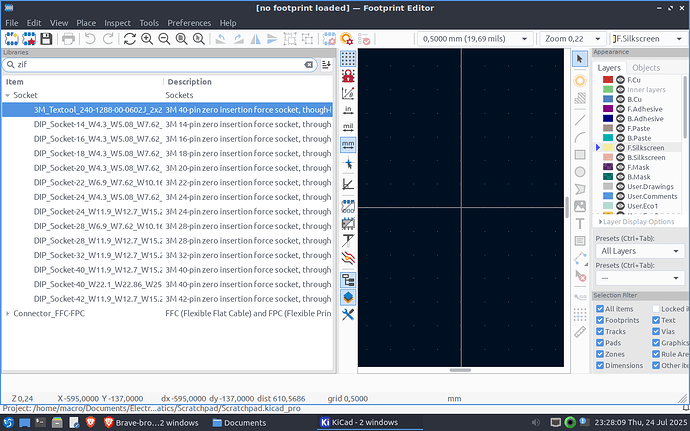Screen dimensions: 690x431
Task: Open the Zoom level dropdown
Action: [573, 39]
